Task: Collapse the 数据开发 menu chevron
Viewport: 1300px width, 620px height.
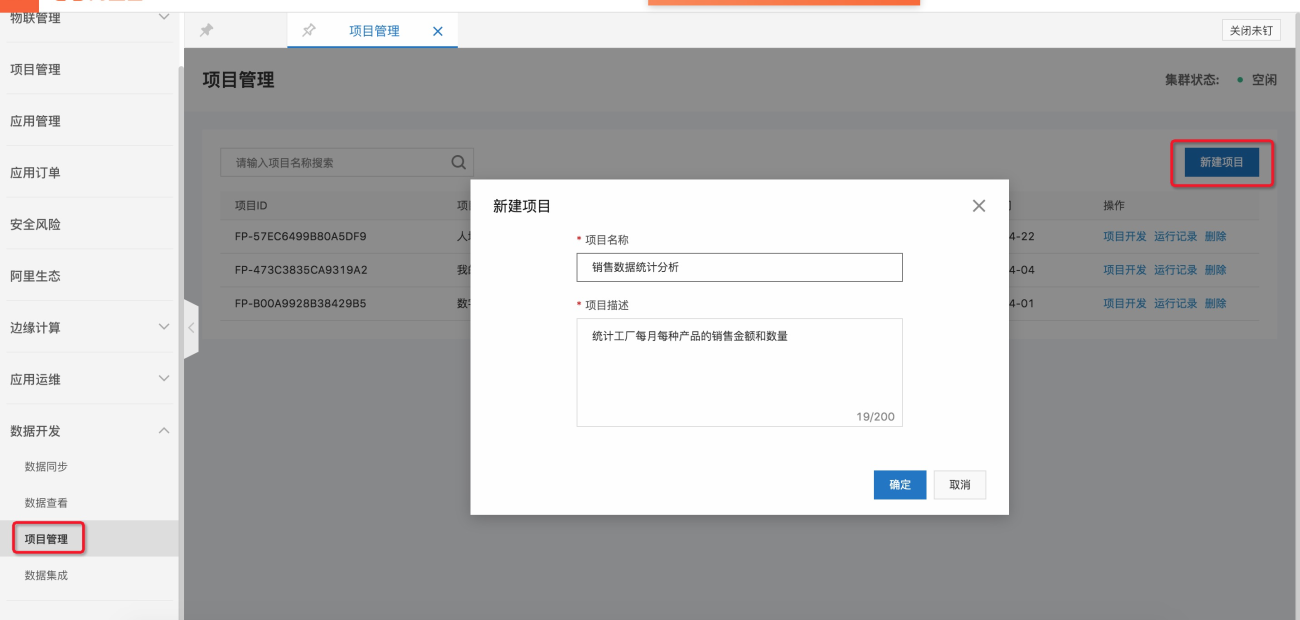Action: (x=164, y=430)
